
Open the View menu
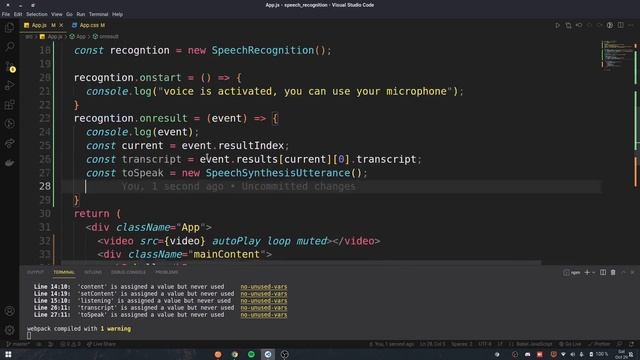pyautogui.click(x=57, y=14)
